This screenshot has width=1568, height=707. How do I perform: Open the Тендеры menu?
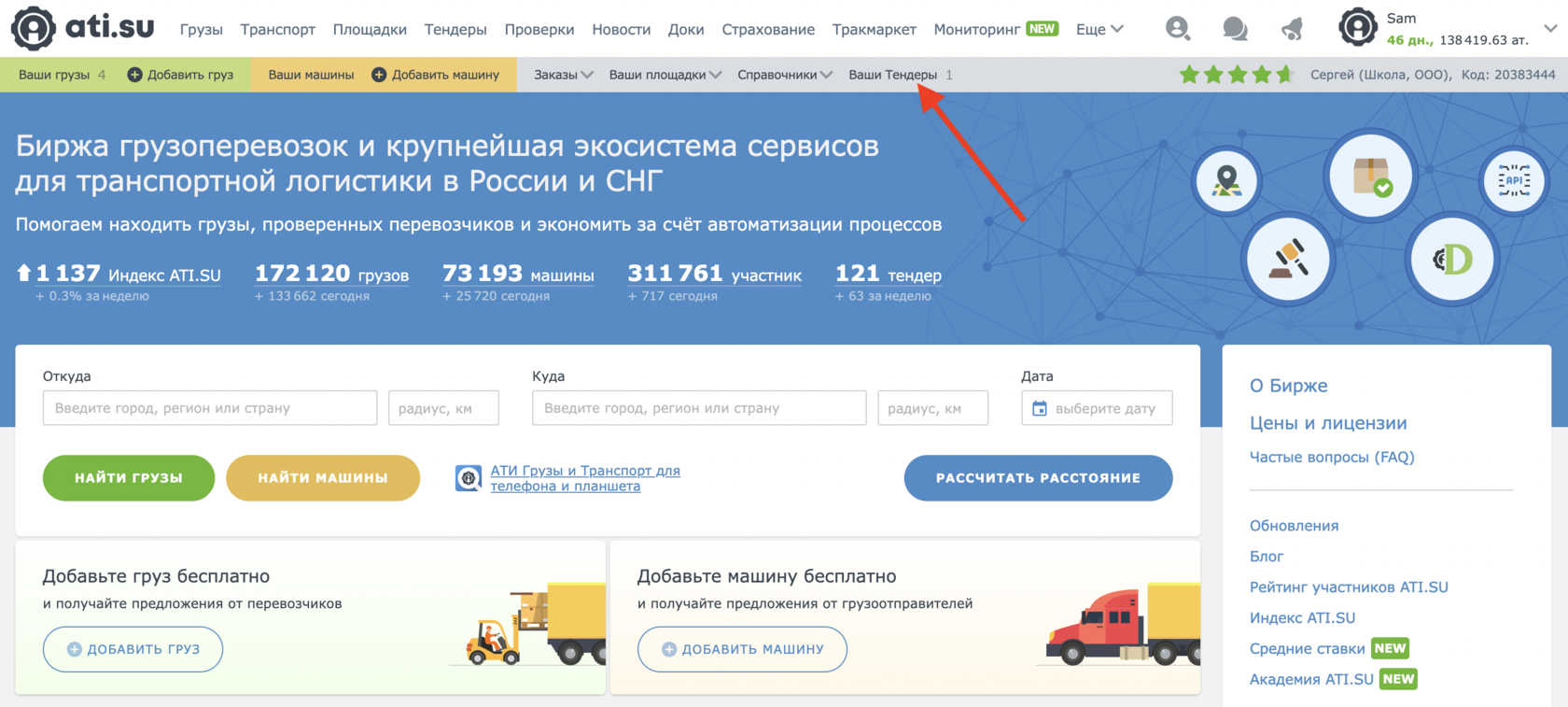point(455,29)
